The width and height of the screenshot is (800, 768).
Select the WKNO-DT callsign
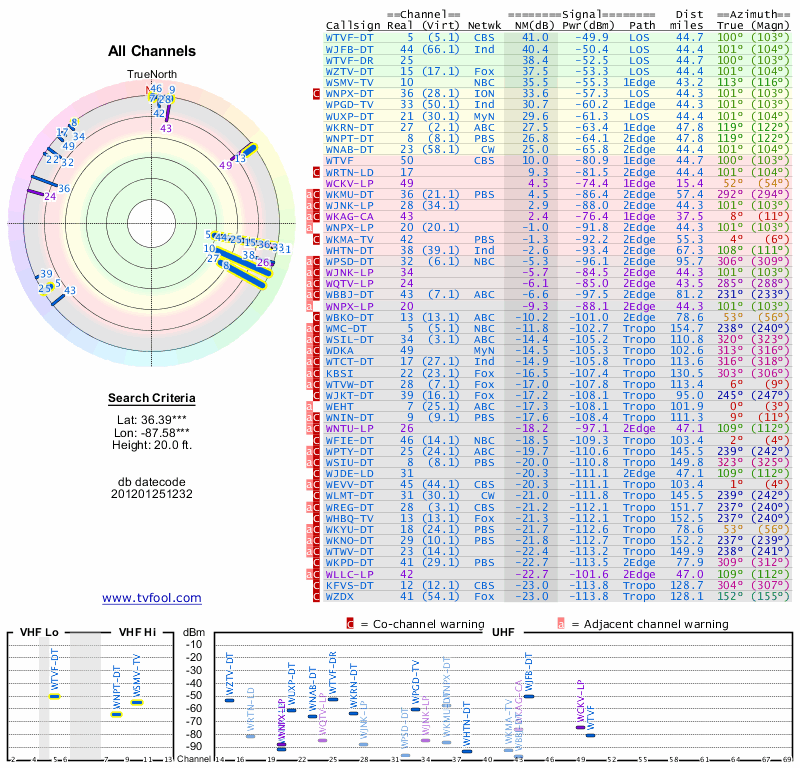[x=349, y=540]
